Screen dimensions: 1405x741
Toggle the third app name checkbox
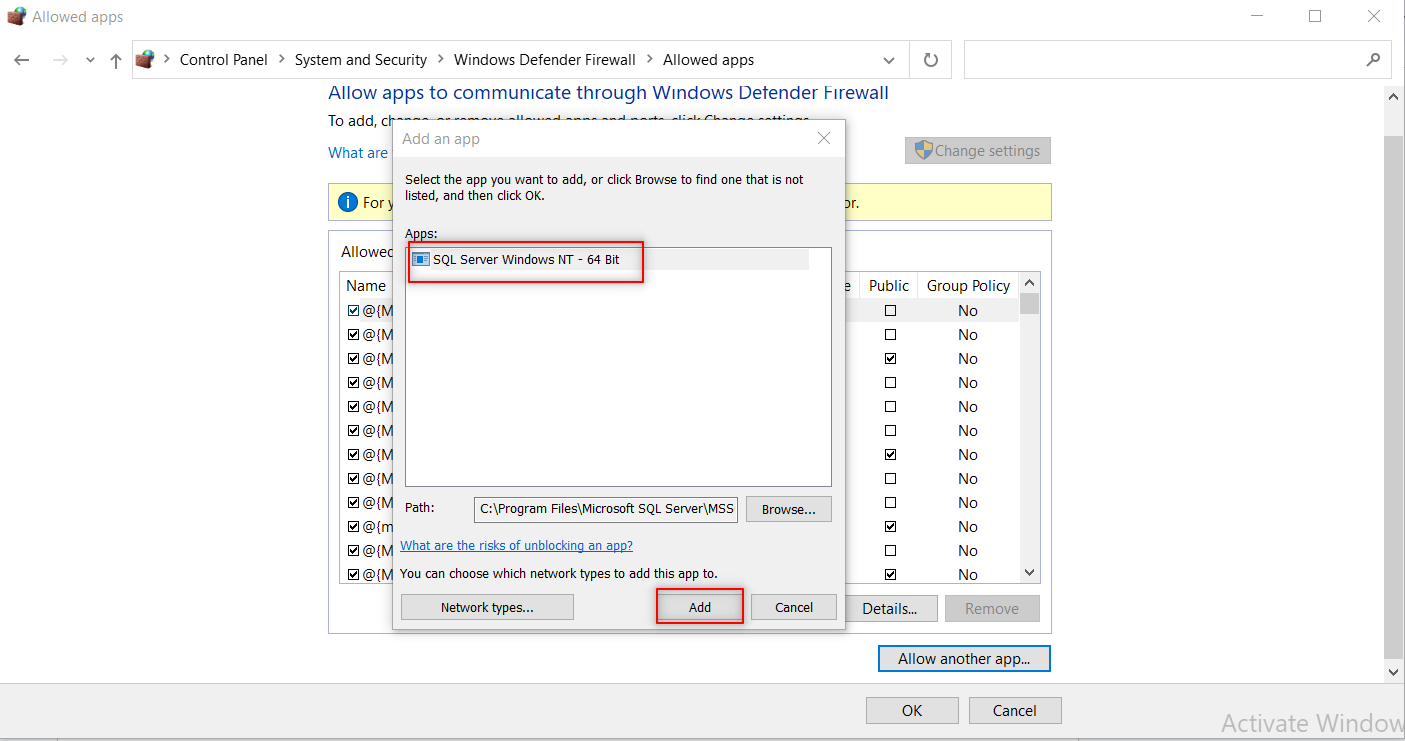(353, 359)
